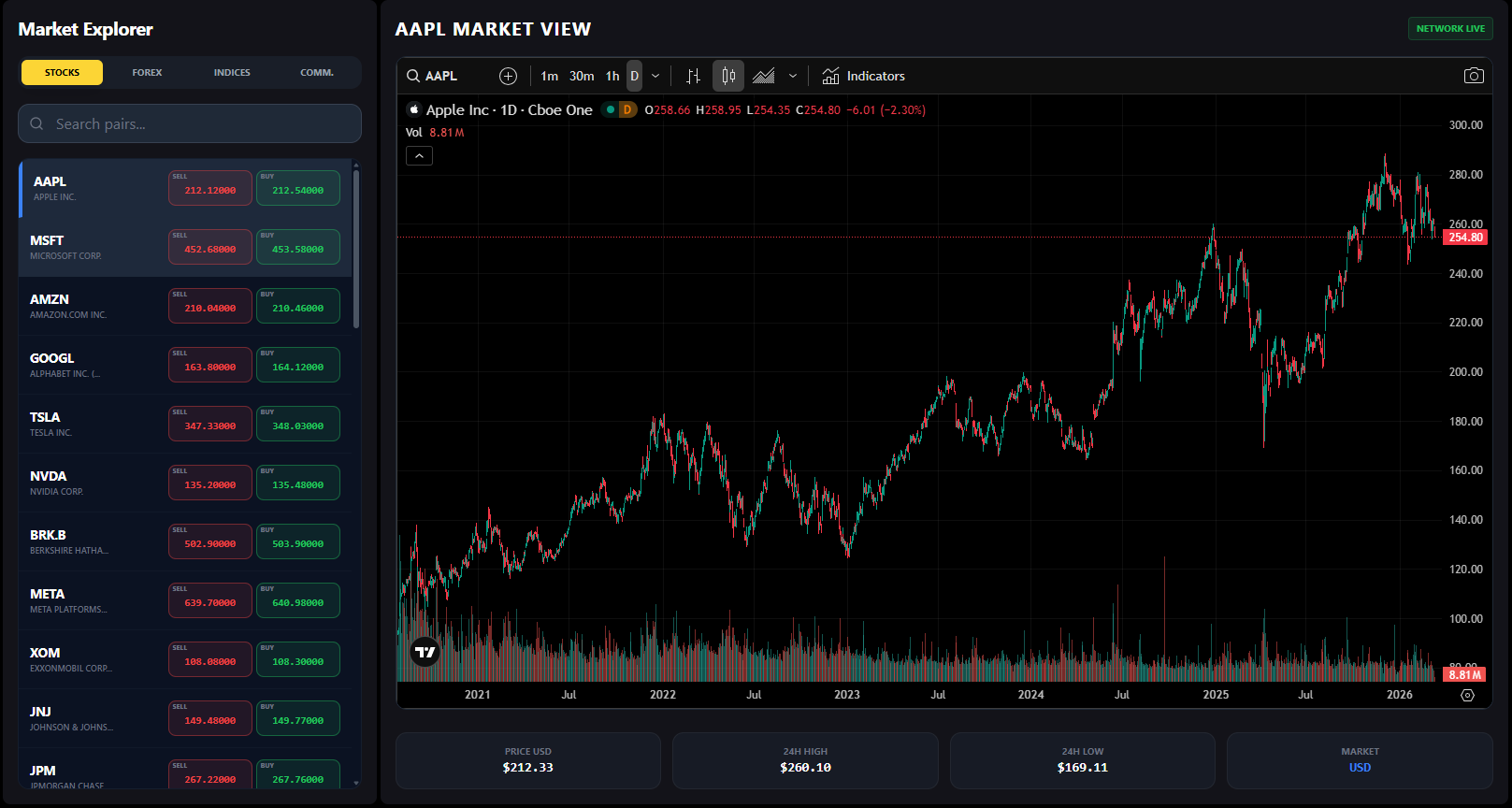This screenshot has height=808, width=1512.
Task: Click AMZN sell price 210.04000
Action: (210, 306)
